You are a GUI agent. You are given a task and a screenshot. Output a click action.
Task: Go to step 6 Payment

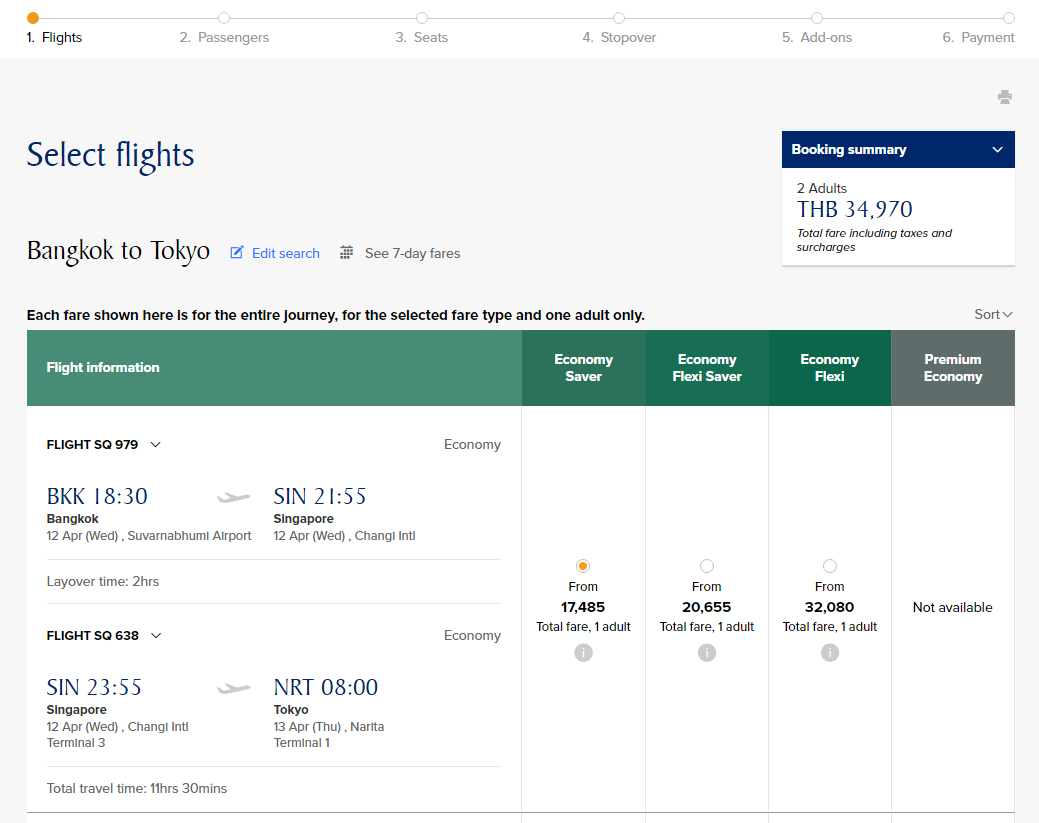(978, 37)
